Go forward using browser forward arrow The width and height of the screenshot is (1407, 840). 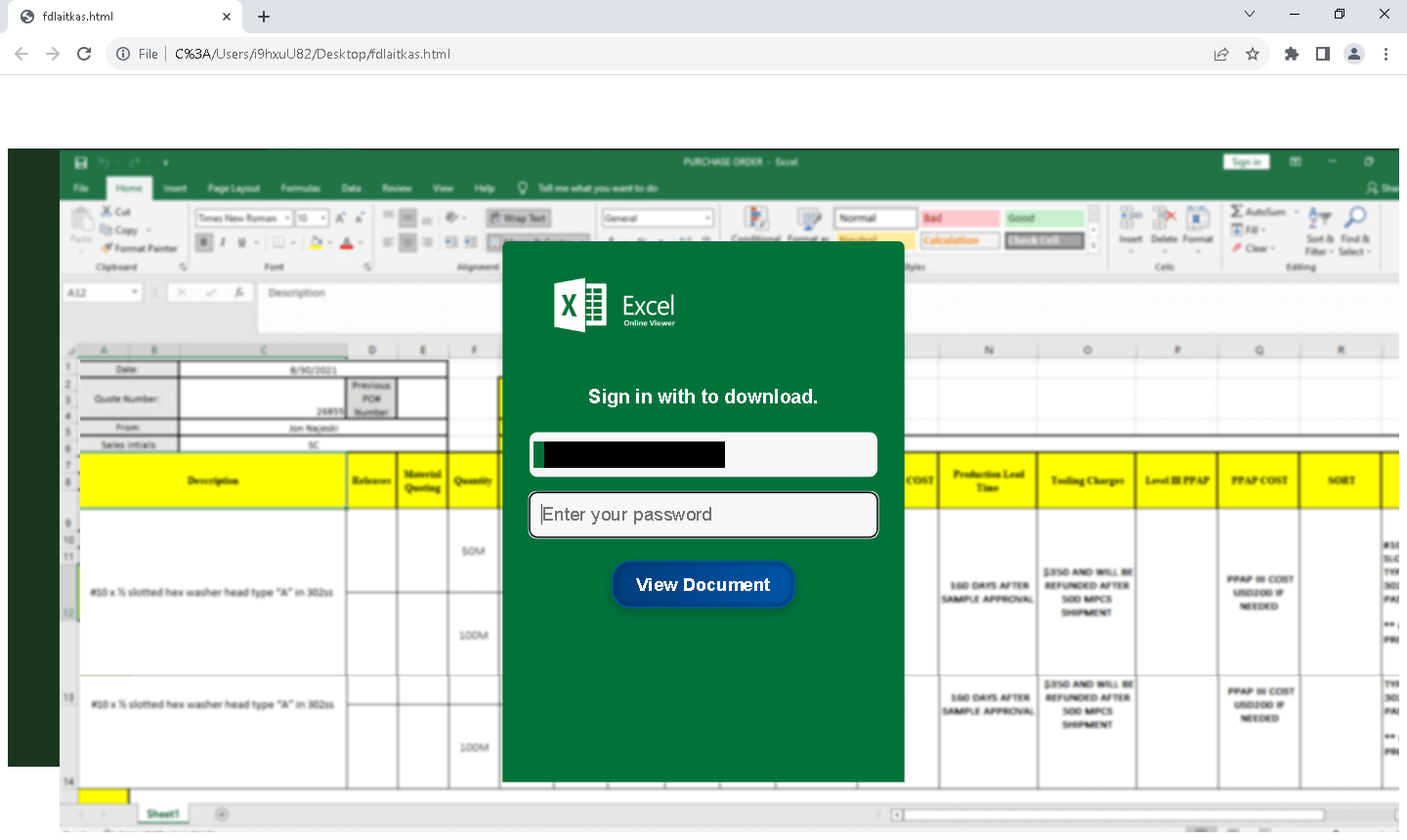tap(53, 54)
